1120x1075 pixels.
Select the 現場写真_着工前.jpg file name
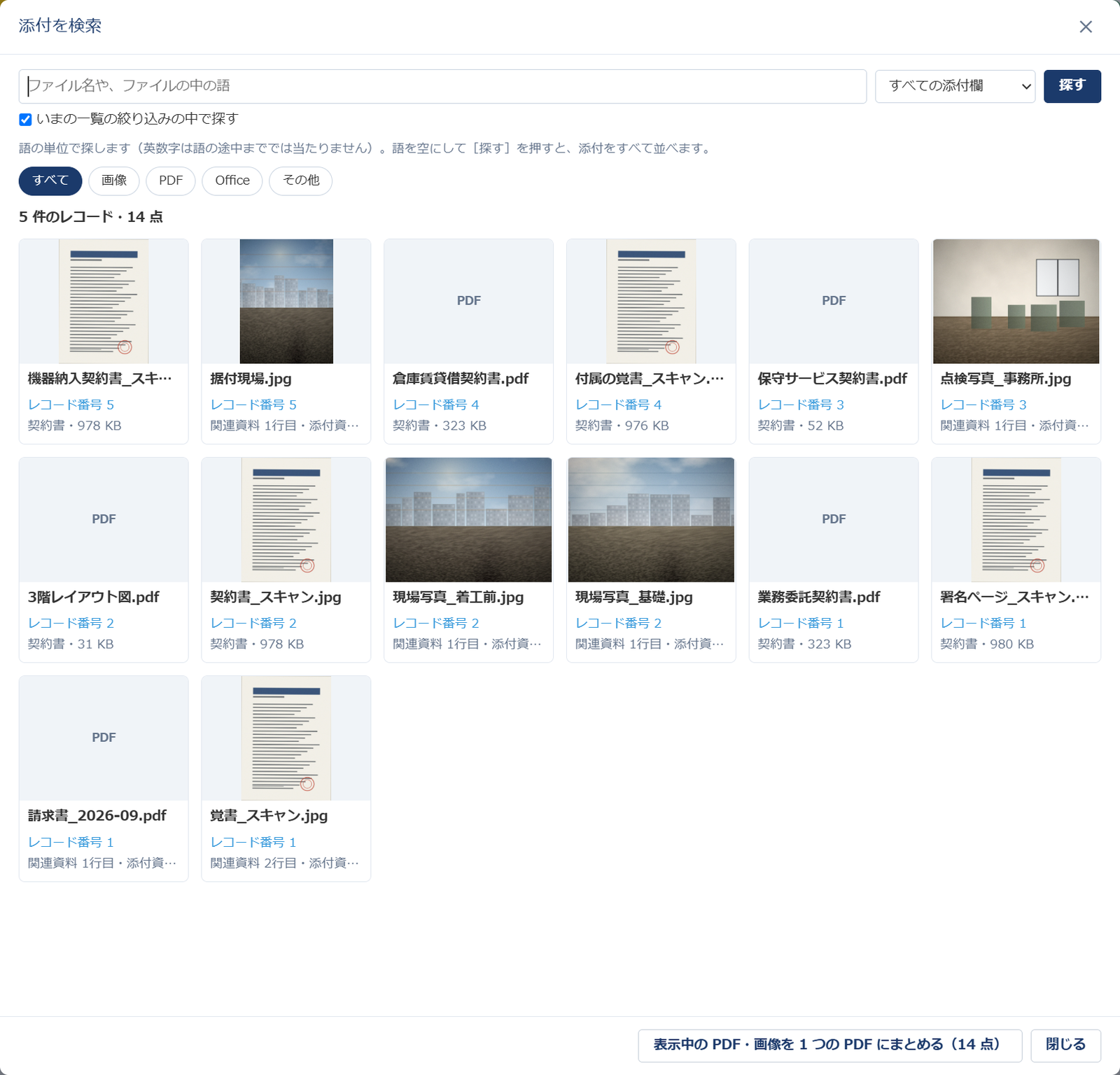(458, 597)
